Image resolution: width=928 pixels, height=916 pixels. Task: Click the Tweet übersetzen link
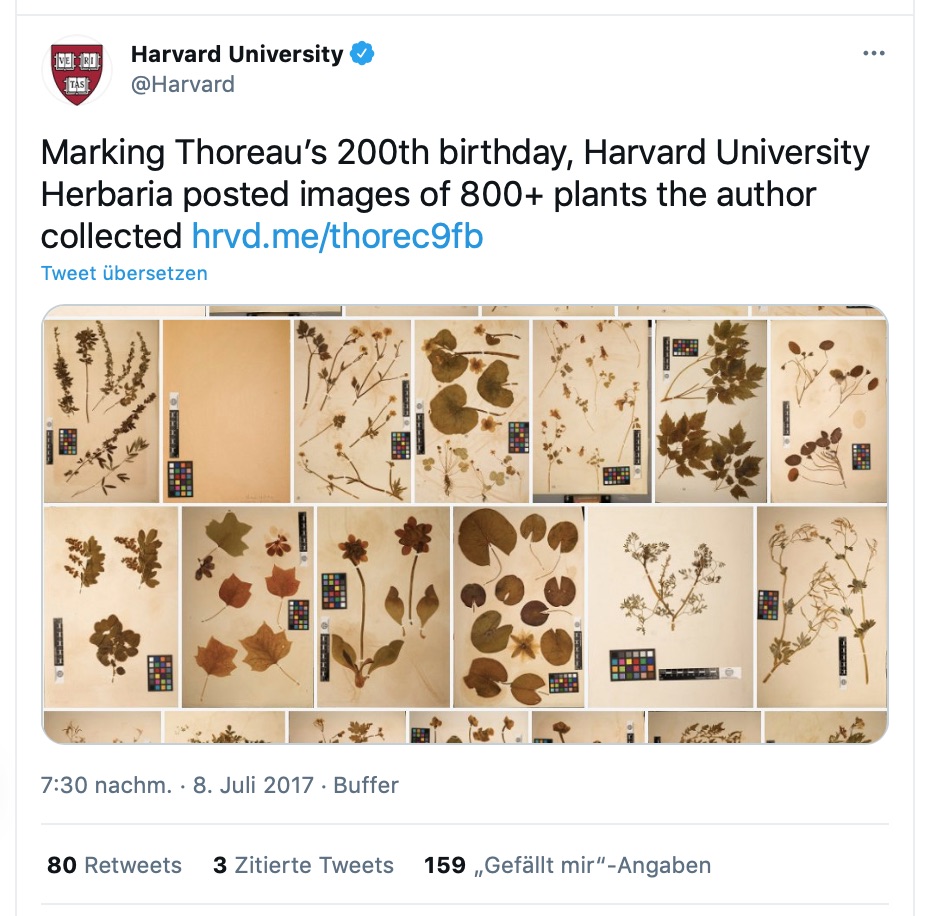point(123,273)
